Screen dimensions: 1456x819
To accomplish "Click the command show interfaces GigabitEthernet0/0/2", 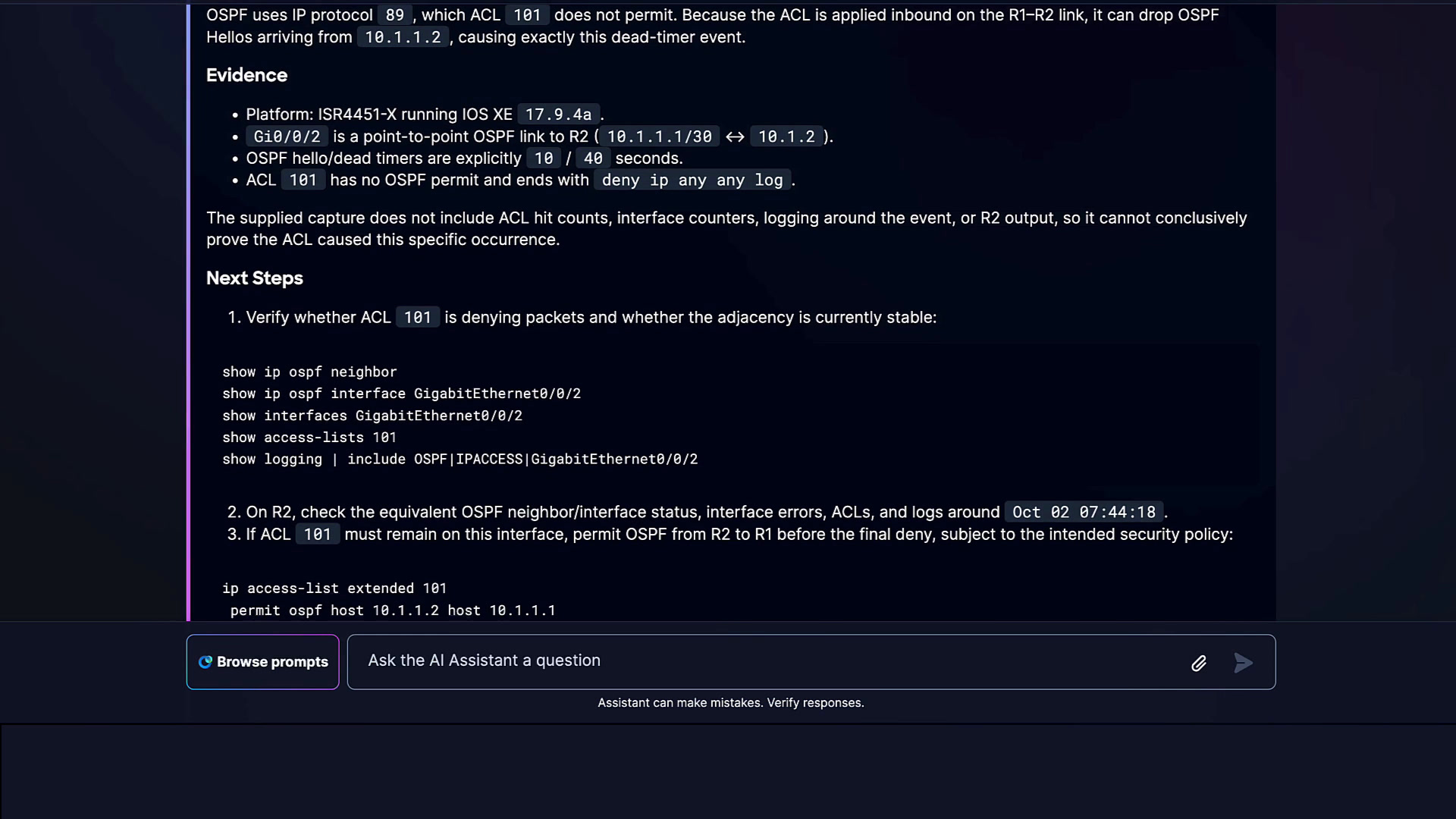I will [372, 416].
